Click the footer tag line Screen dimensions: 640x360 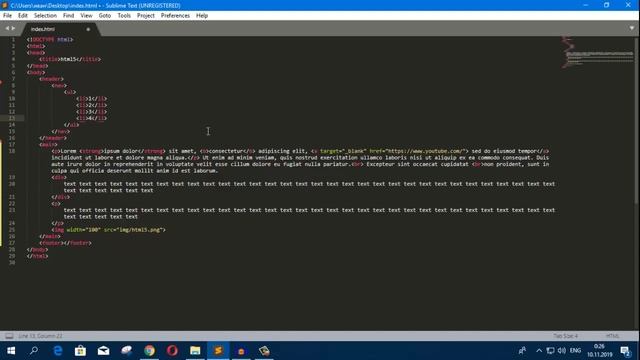click(x=65, y=243)
